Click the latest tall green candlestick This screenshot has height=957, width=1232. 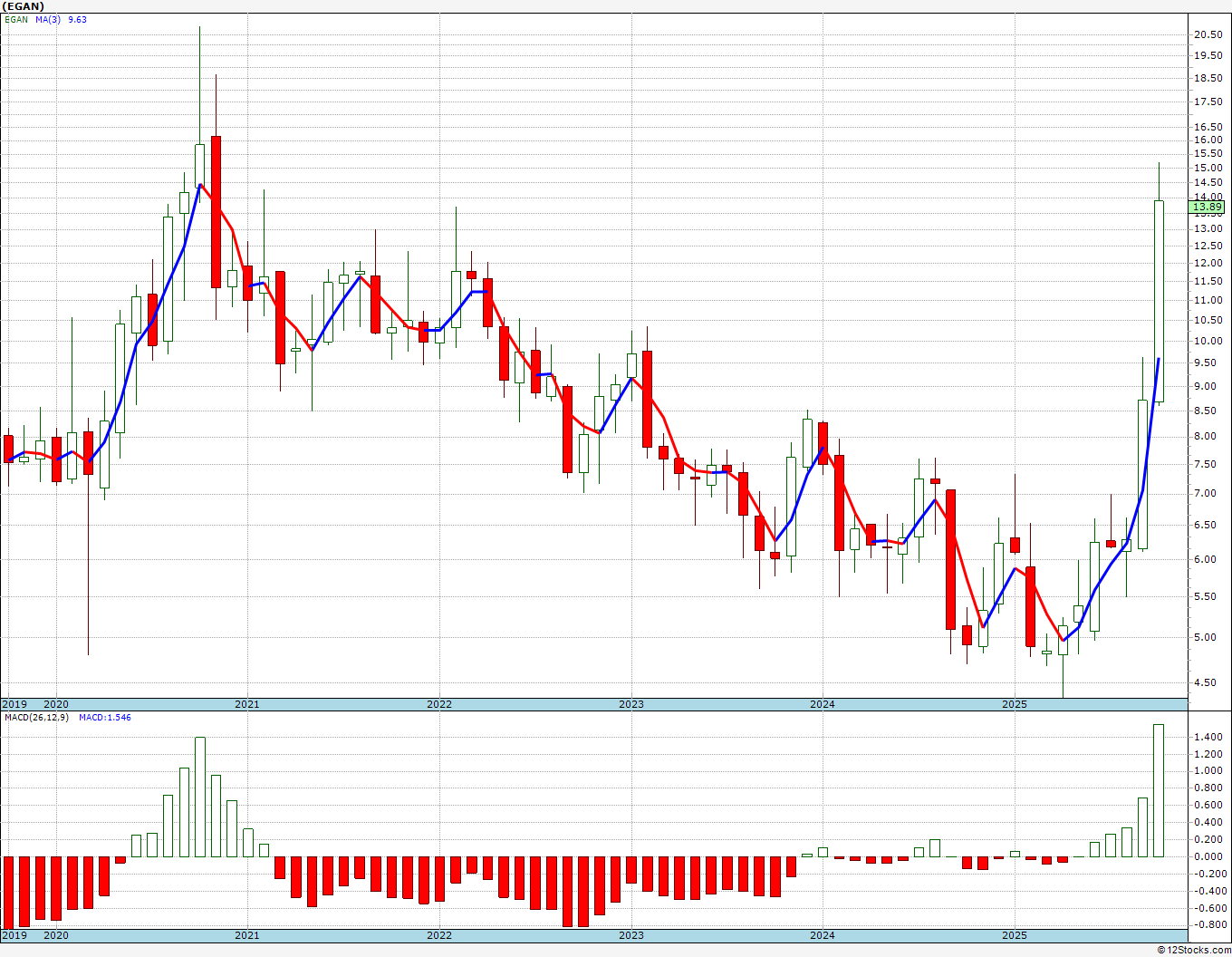(x=1158, y=301)
